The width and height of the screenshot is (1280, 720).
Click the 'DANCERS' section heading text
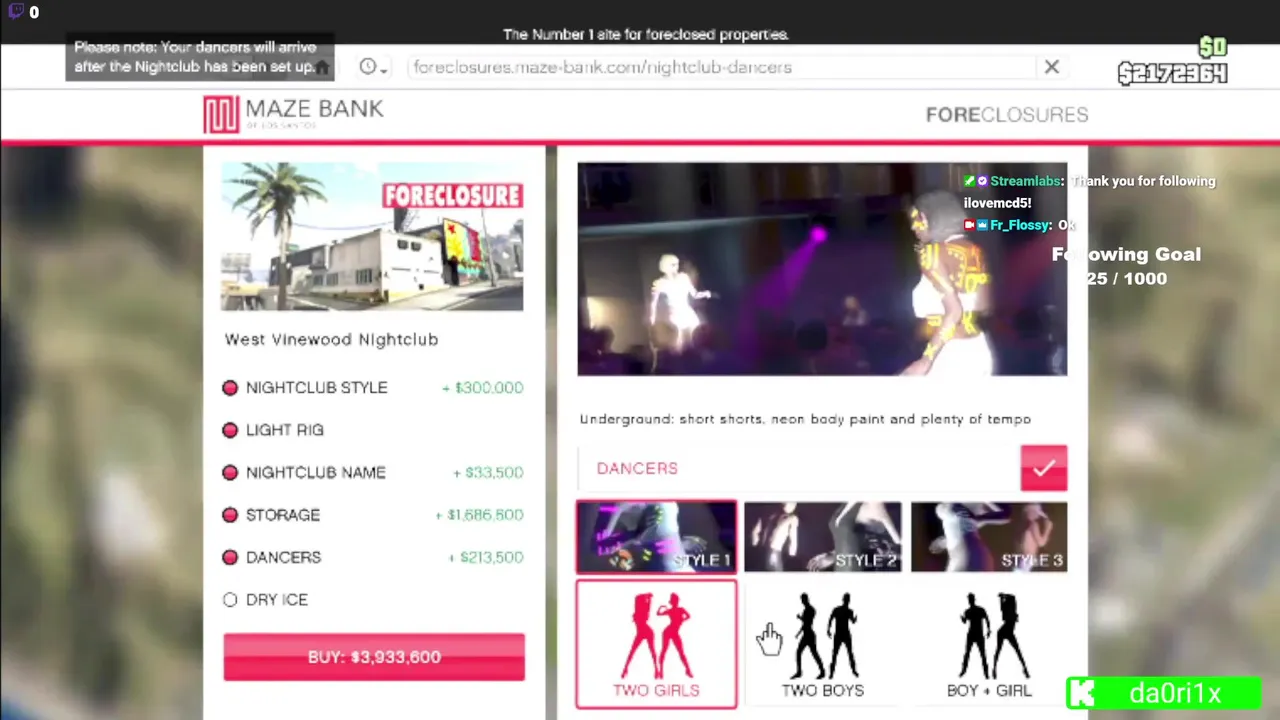[637, 468]
